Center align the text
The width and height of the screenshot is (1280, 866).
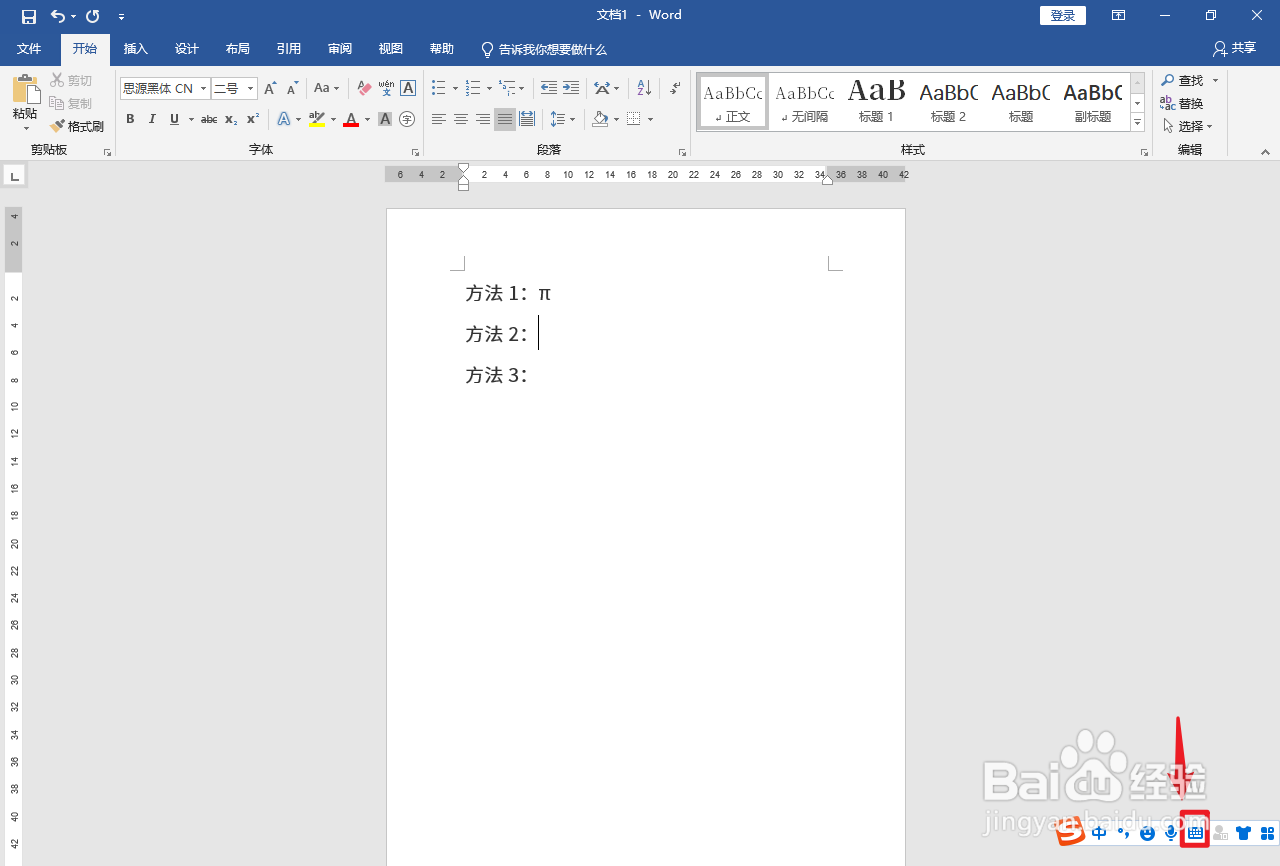(x=461, y=119)
